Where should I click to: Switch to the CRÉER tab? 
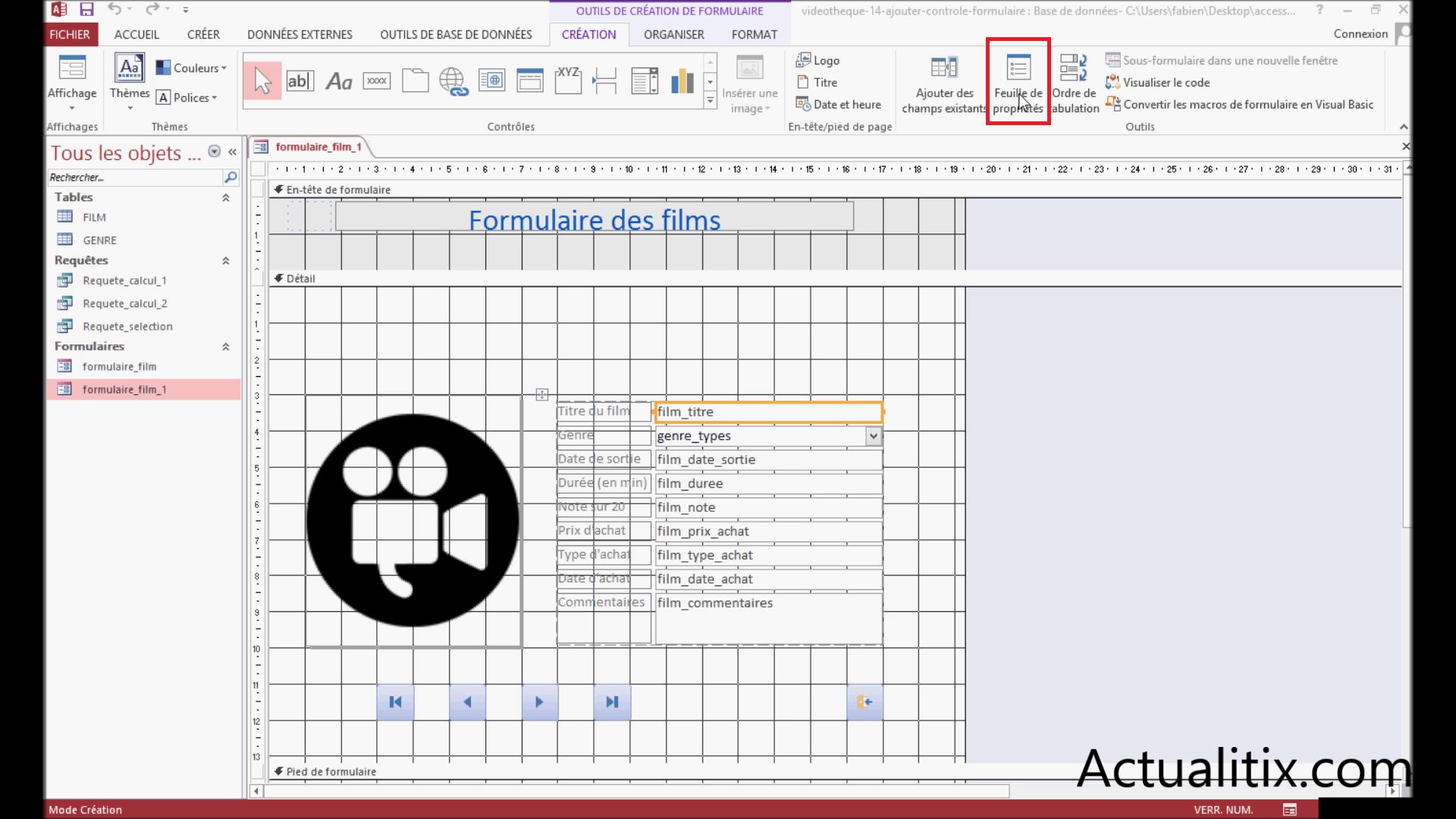(x=203, y=34)
